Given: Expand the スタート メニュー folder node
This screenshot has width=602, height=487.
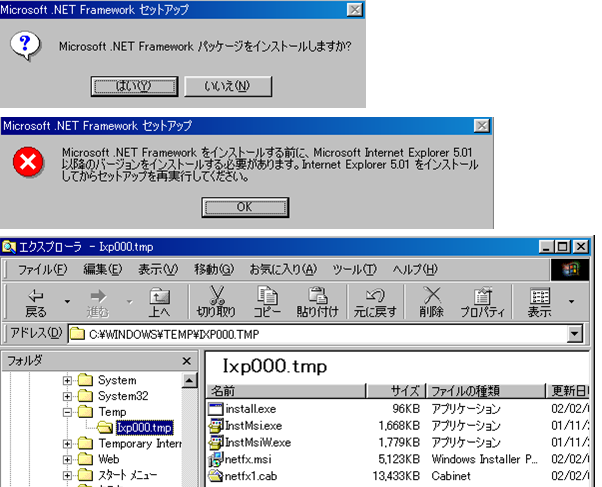Looking at the screenshot, I should tap(67, 475).
